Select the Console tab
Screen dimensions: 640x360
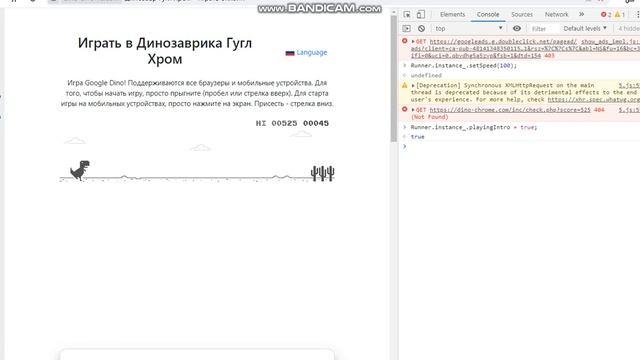[488, 14]
